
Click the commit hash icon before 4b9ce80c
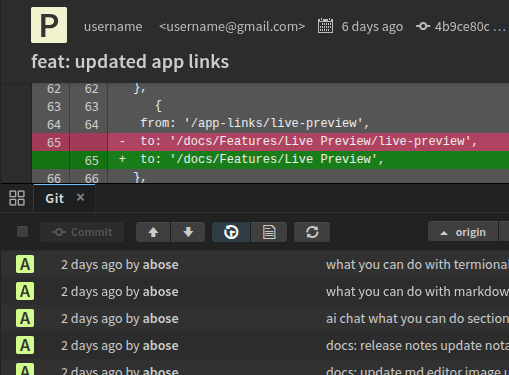(423, 26)
